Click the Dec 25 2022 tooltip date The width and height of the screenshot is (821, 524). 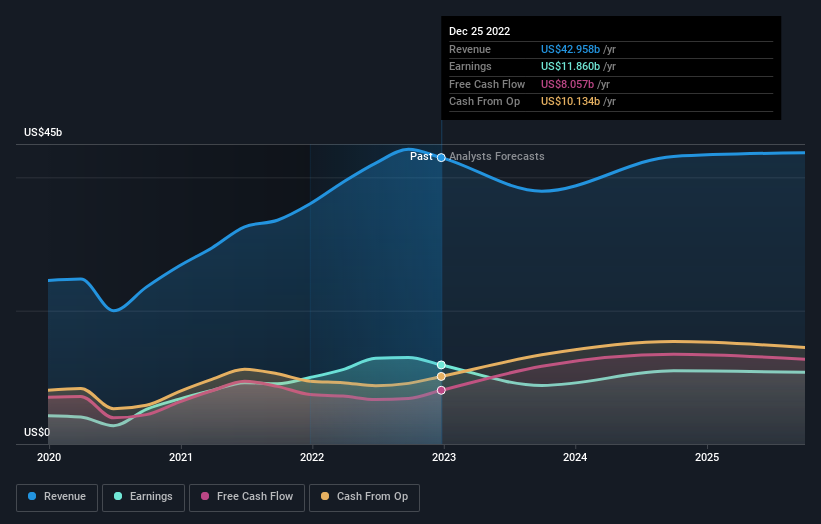pyautogui.click(x=479, y=31)
